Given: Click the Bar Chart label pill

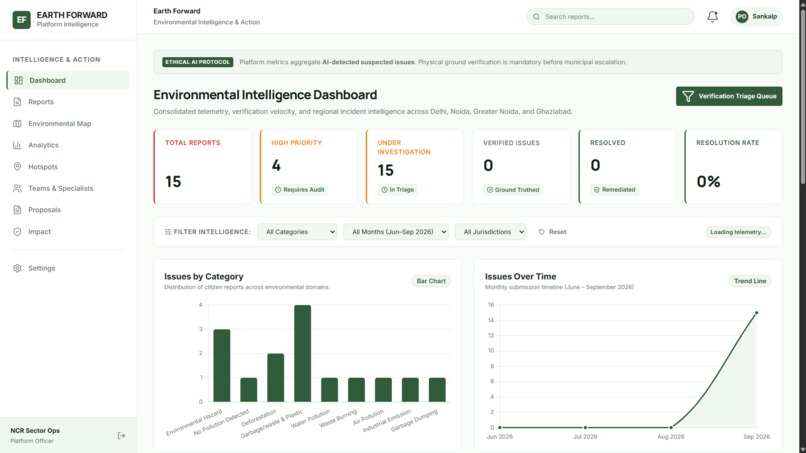Looking at the screenshot, I should pos(431,281).
